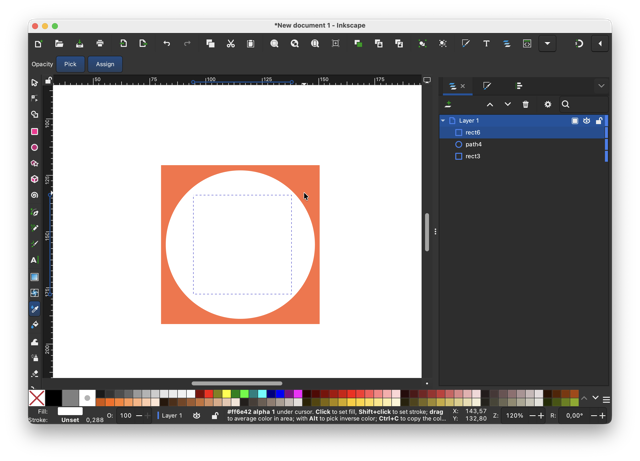Screen dimensions: 640x461
Task: Pick the black color swatch
Action: click(53, 398)
